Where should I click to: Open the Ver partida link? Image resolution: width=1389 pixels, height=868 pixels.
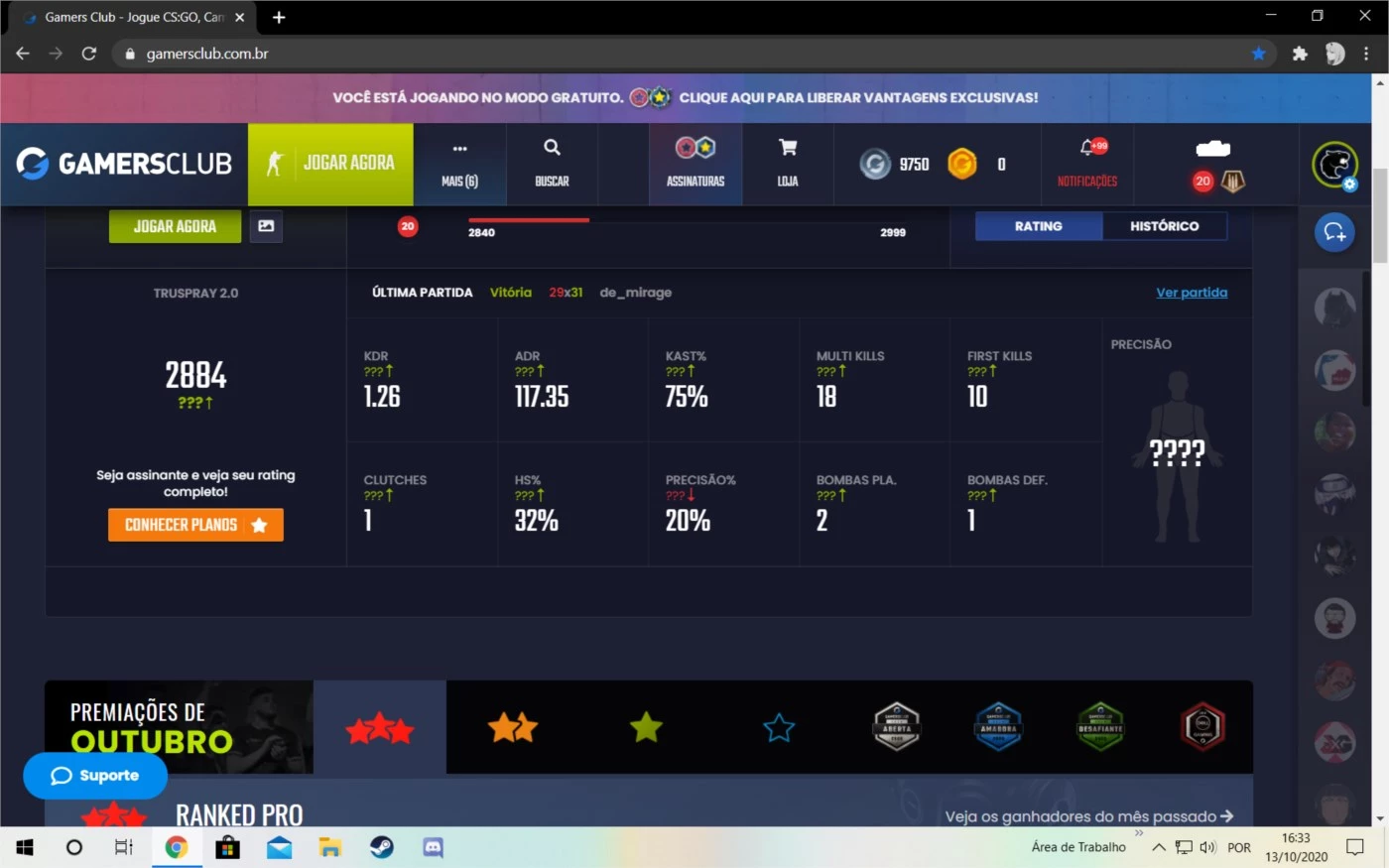(x=1192, y=293)
